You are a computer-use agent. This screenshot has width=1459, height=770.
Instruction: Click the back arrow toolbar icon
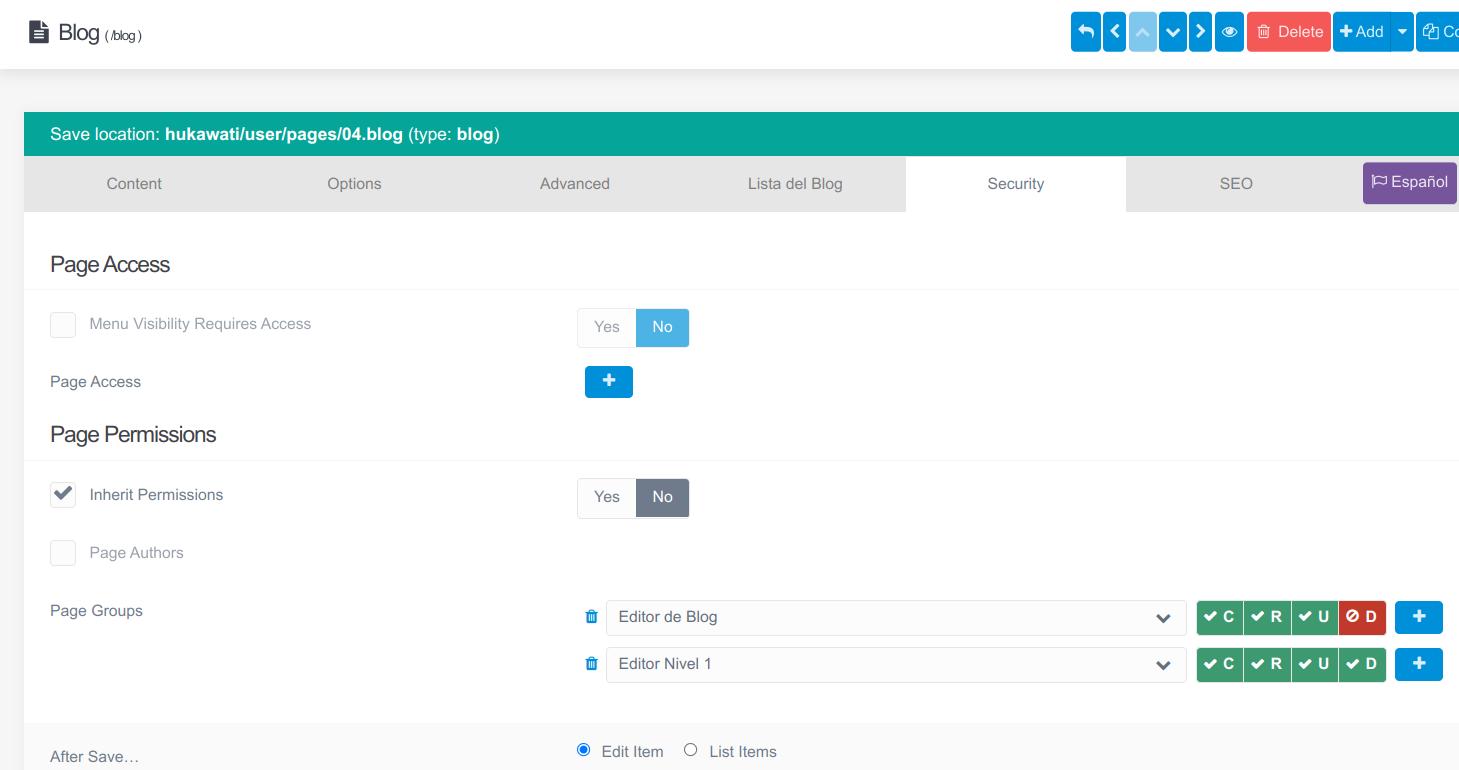pyautogui.click(x=1085, y=32)
